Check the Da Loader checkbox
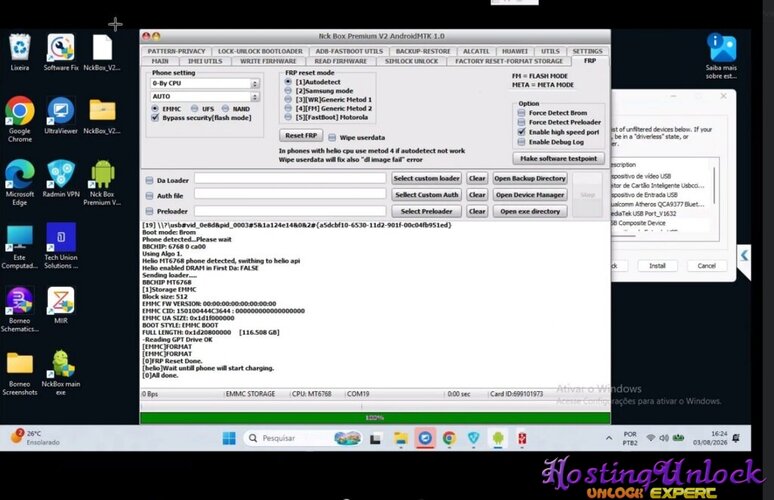This screenshot has width=774, height=500. (x=149, y=180)
